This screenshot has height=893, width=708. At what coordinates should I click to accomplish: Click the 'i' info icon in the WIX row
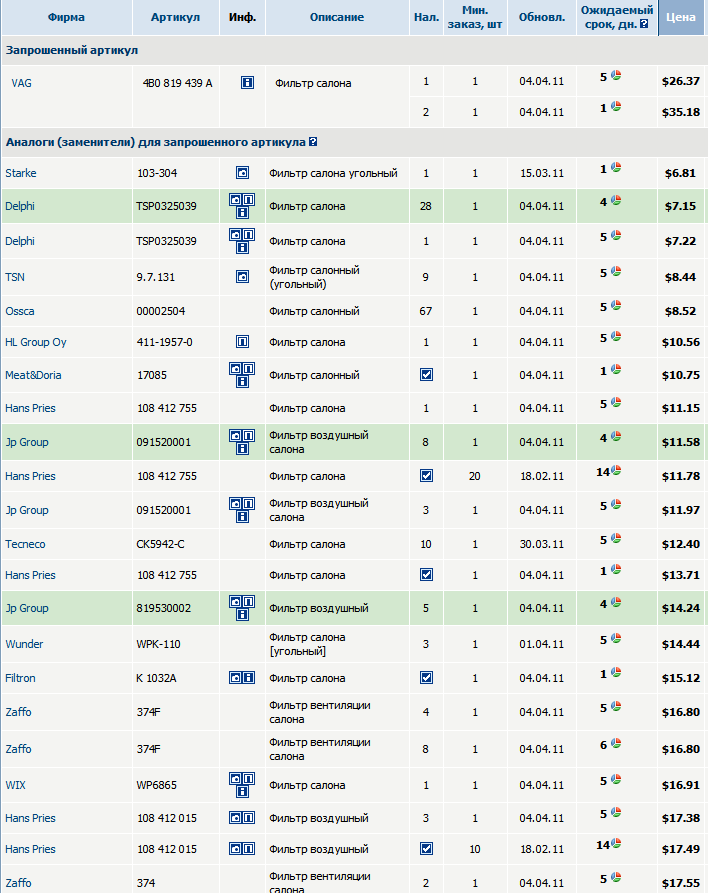coord(242,792)
